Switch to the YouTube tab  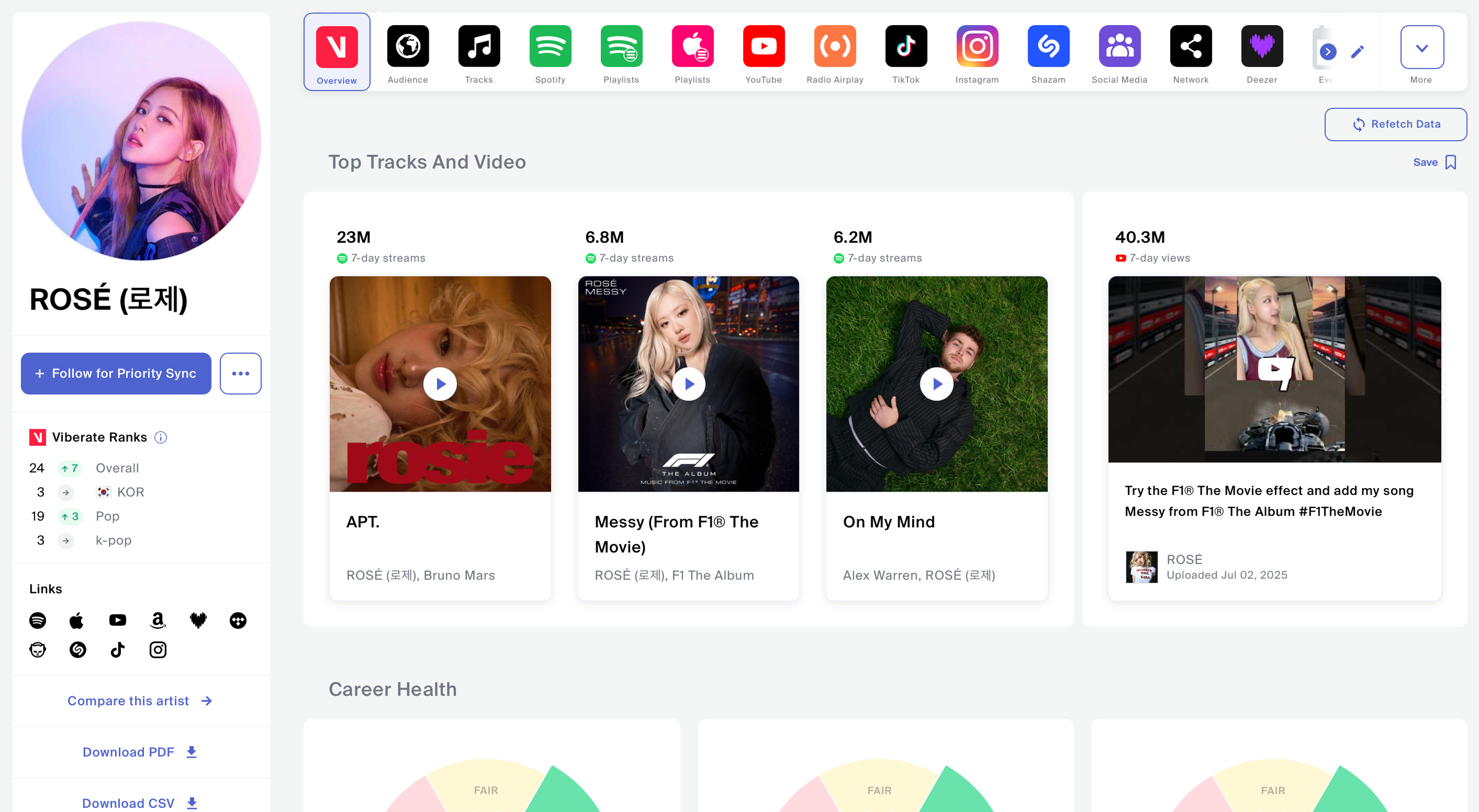763,46
